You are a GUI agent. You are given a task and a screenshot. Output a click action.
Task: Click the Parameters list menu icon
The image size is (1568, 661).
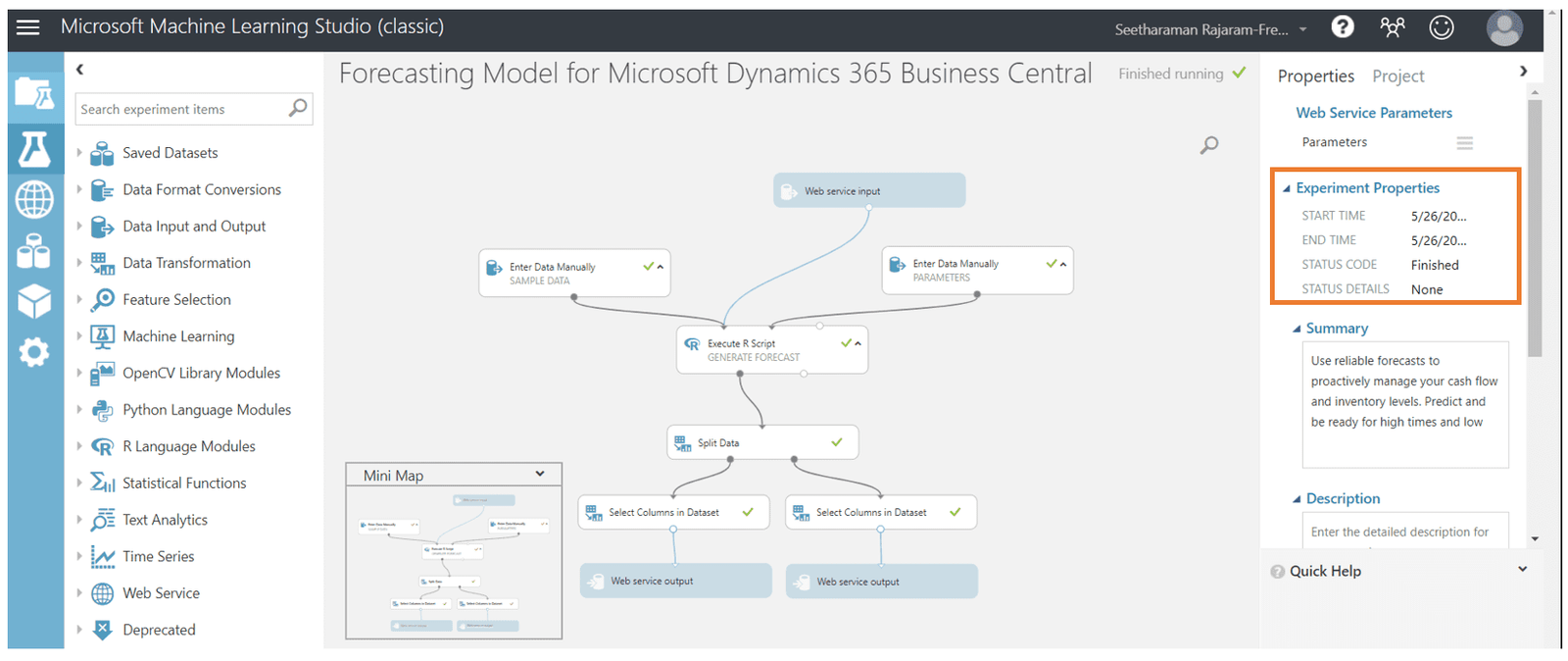click(1464, 143)
